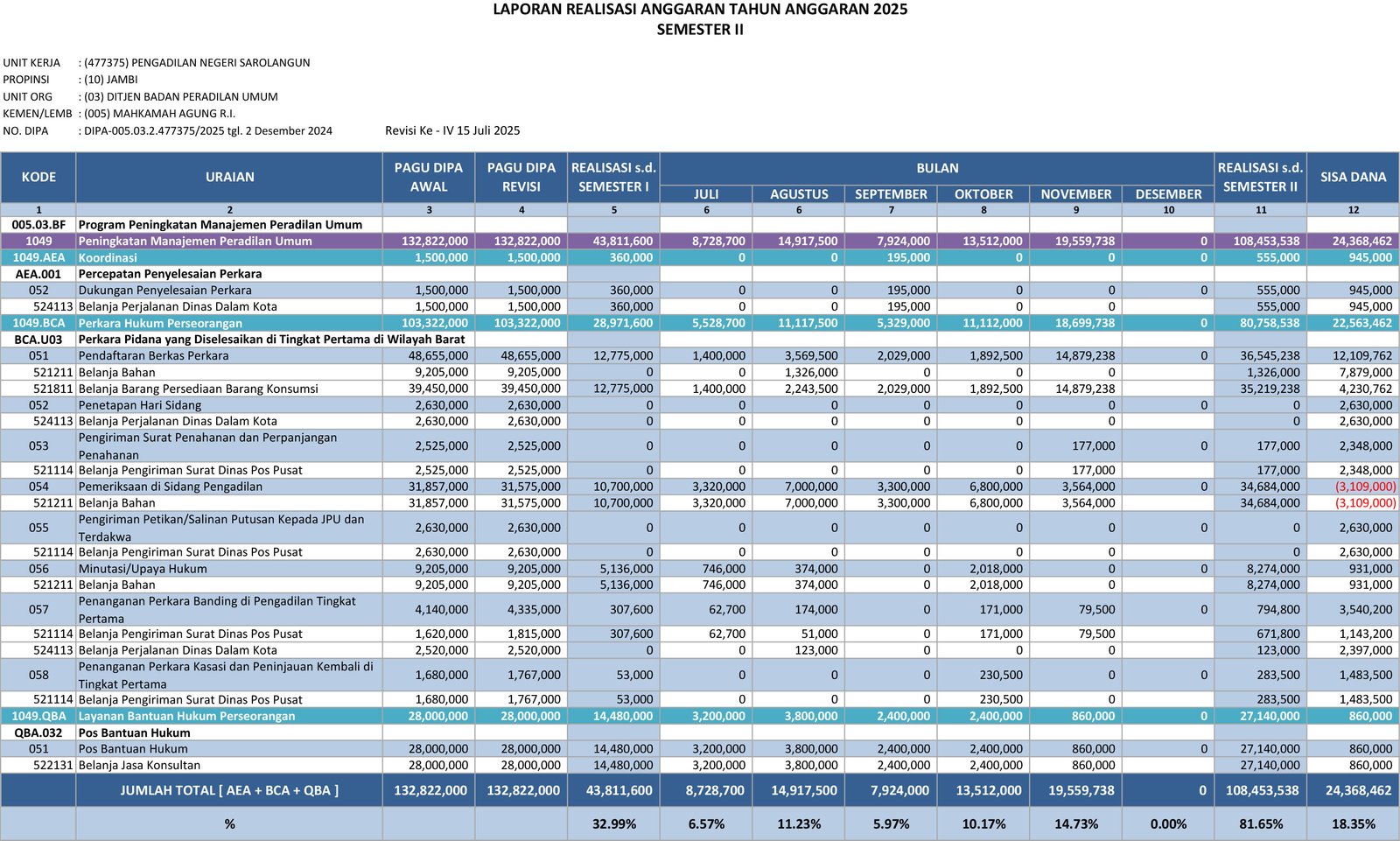Click the Minutasi/Upaya Hukum row label
Screen dimensions: 1400x841
point(143,569)
